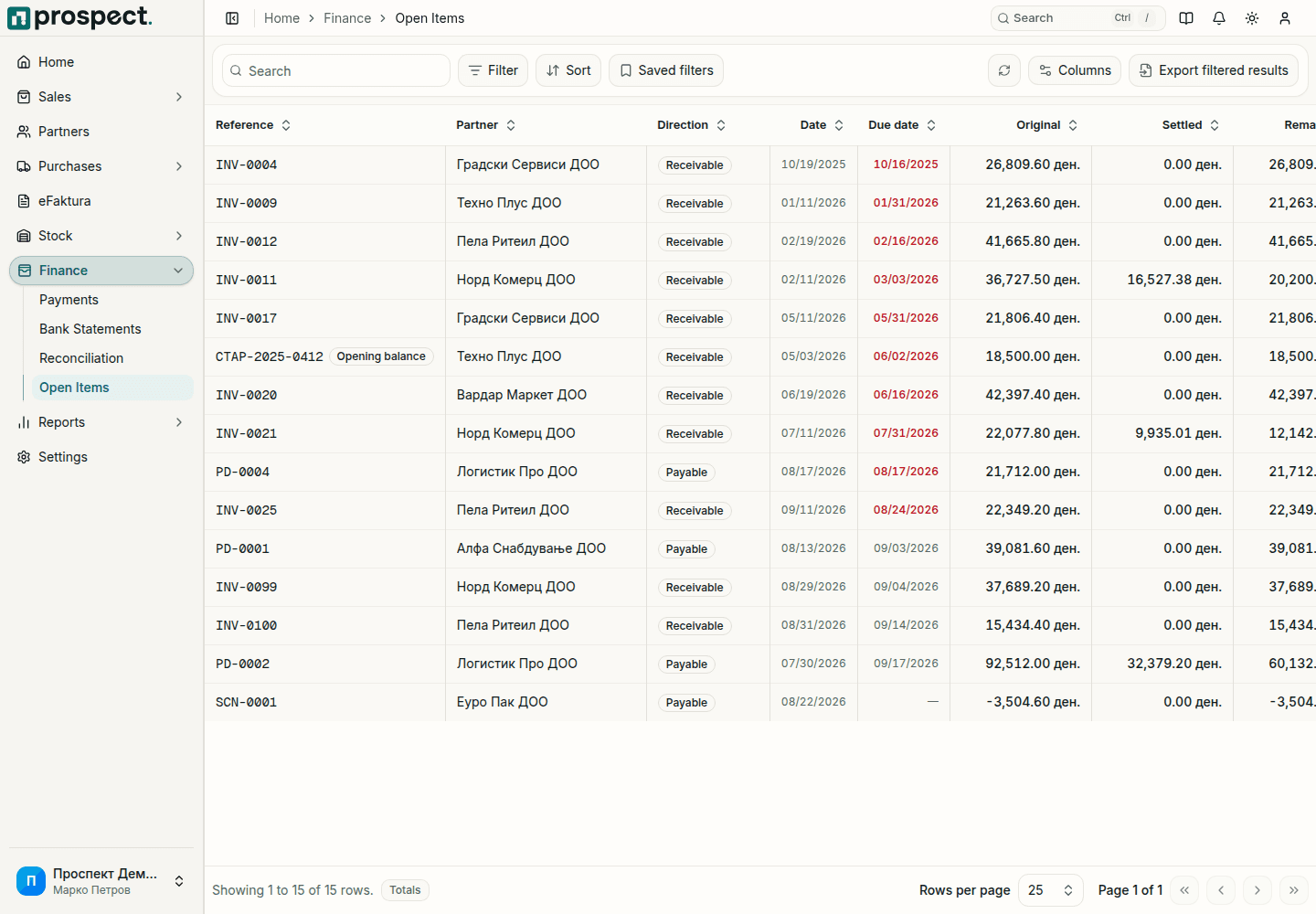
Task: Go to the previous page arrow
Action: pyautogui.click(x=1221, y=890)
